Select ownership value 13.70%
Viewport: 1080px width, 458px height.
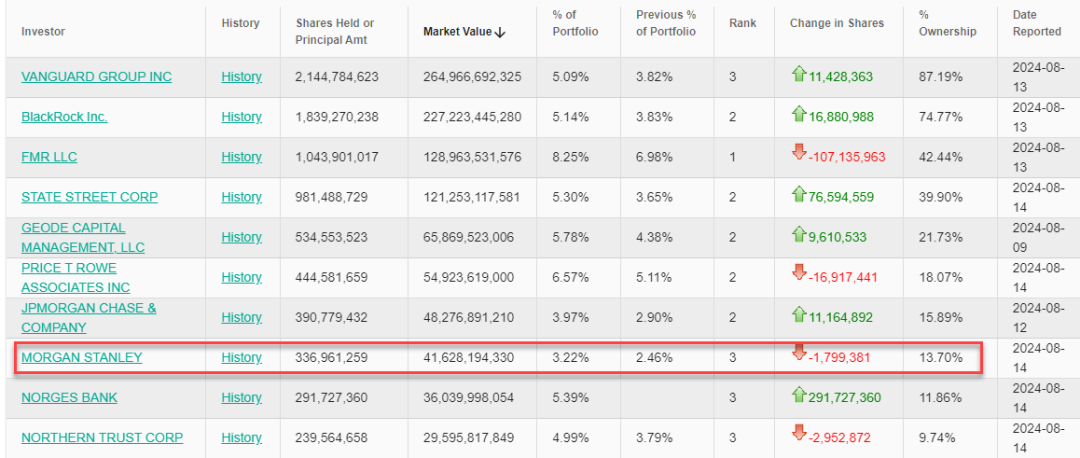click(x=940, y=357)
